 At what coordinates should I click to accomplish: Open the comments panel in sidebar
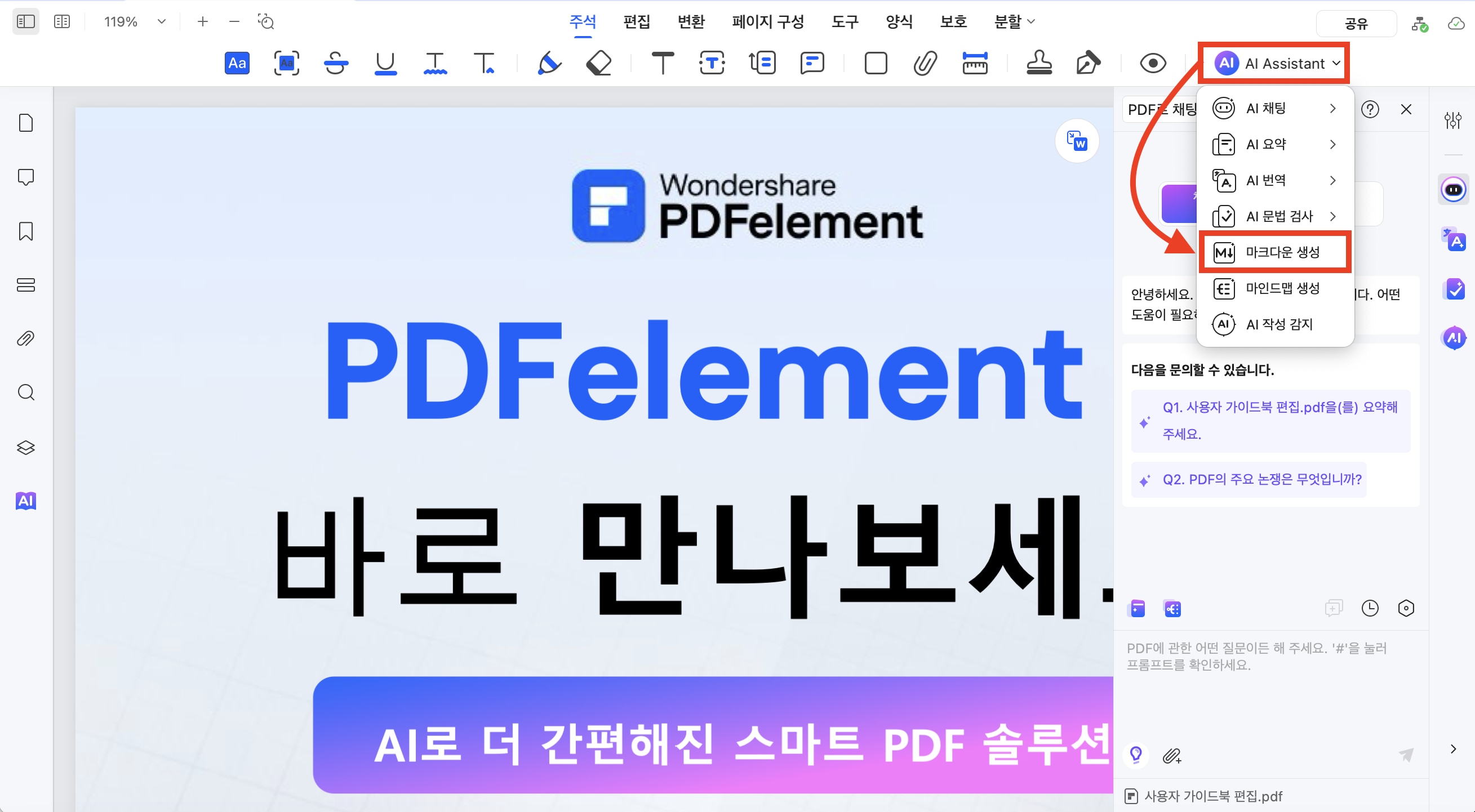tap(26, 177)
